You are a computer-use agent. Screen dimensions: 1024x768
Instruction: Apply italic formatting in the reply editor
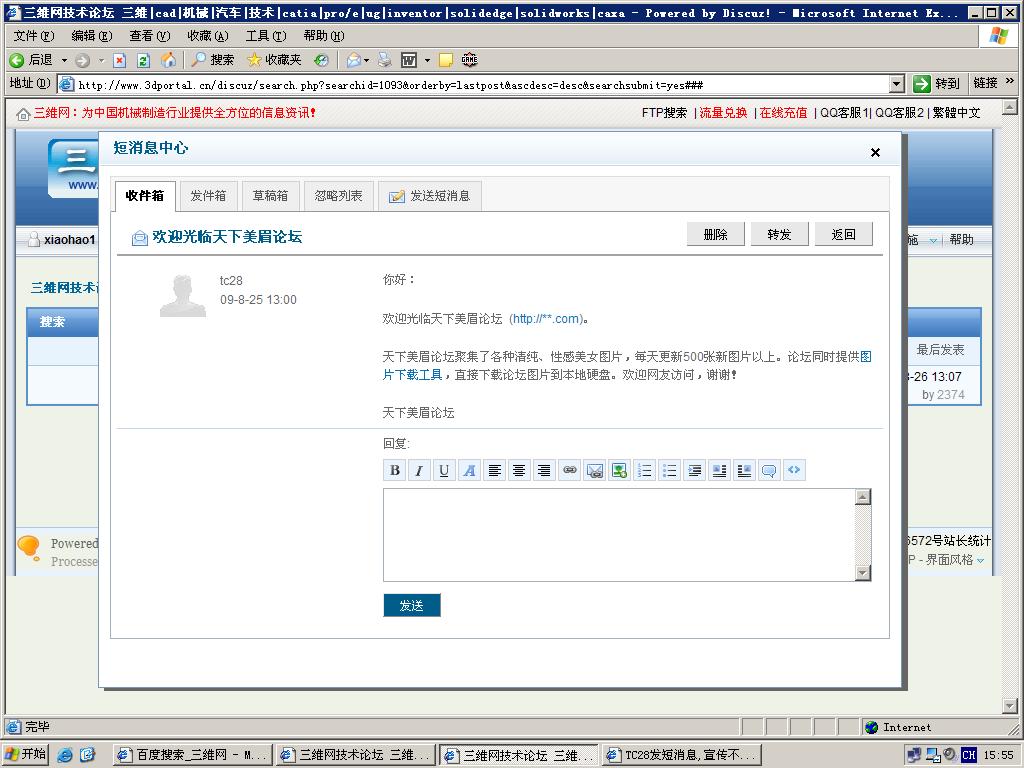point(419,470)
